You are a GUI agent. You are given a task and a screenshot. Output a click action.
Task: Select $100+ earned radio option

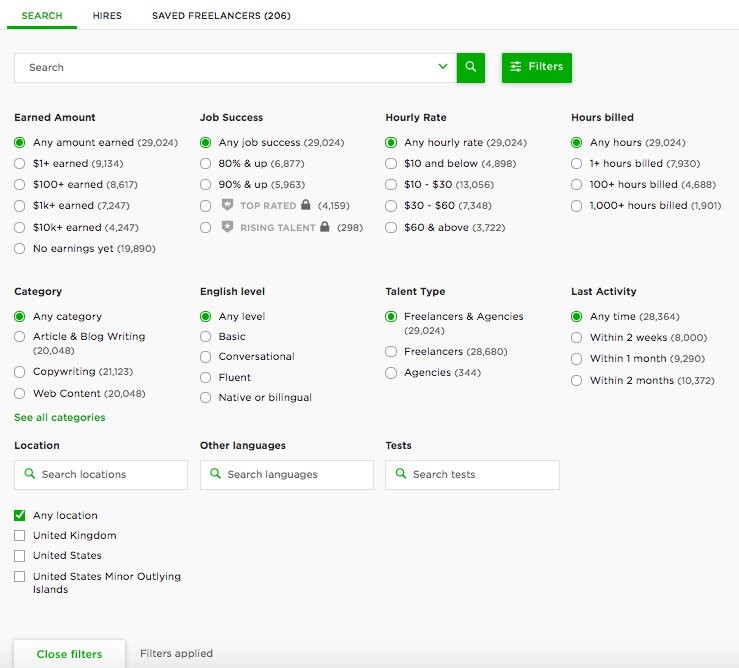click(x=19, y=184)
